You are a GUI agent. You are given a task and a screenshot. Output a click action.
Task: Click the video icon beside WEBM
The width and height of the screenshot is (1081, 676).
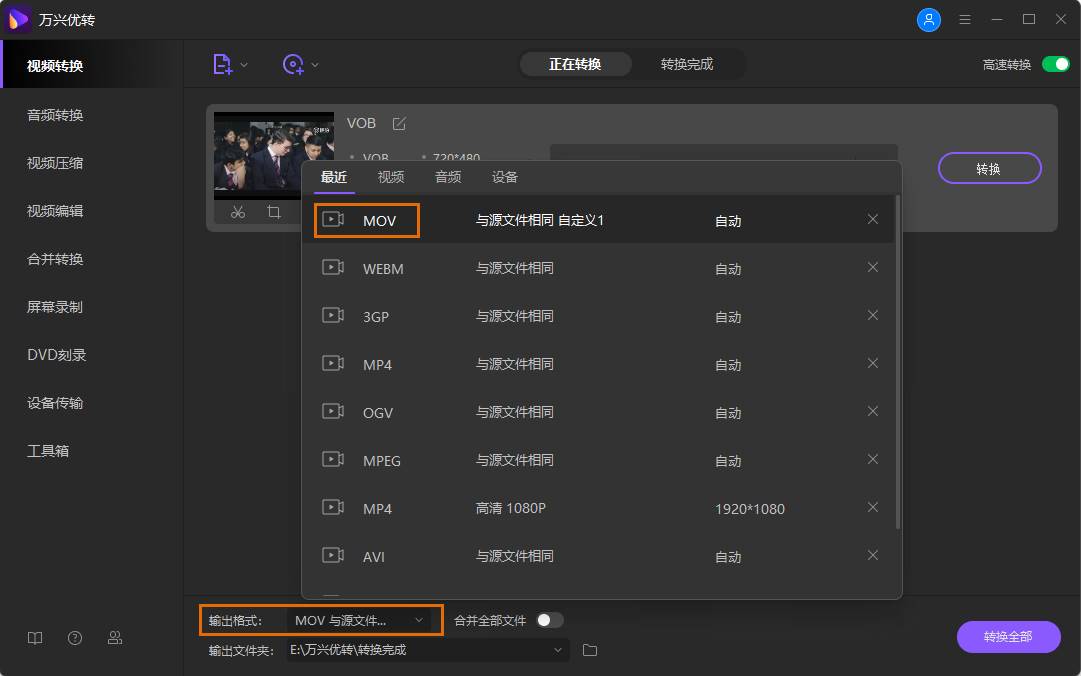coord(333,267)
